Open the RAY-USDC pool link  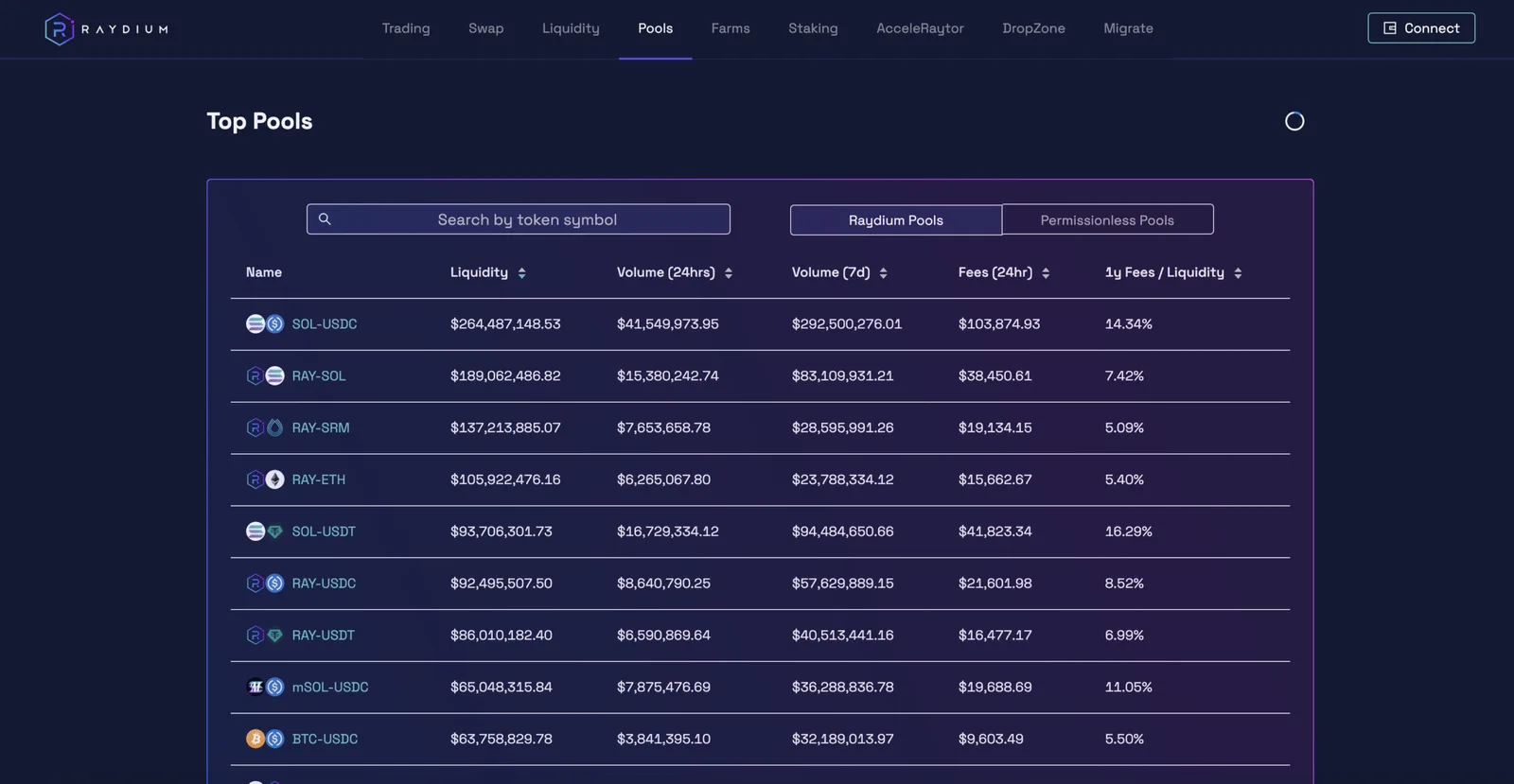point(324,584)
